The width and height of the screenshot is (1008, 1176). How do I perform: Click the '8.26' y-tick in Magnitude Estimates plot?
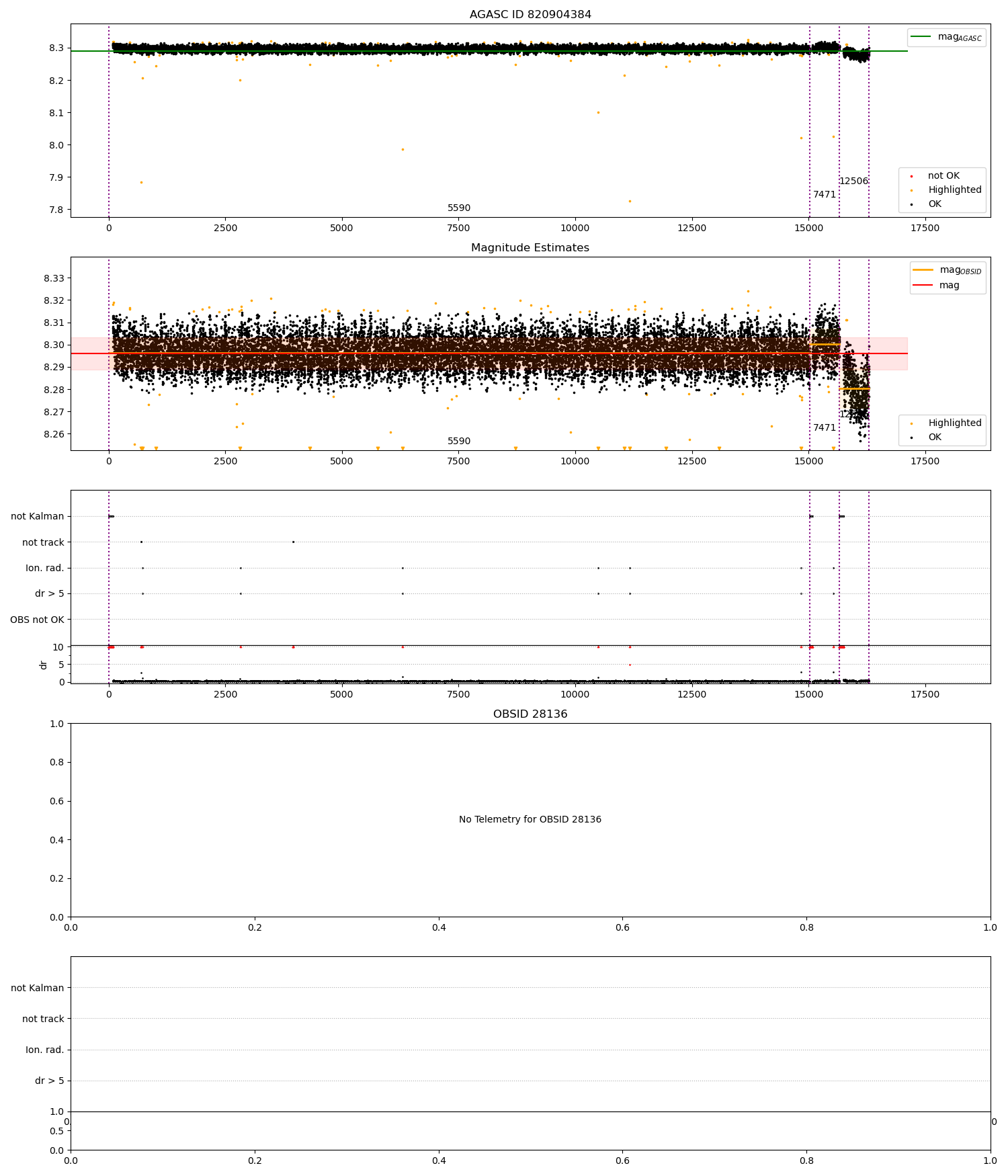click(54, 435)
